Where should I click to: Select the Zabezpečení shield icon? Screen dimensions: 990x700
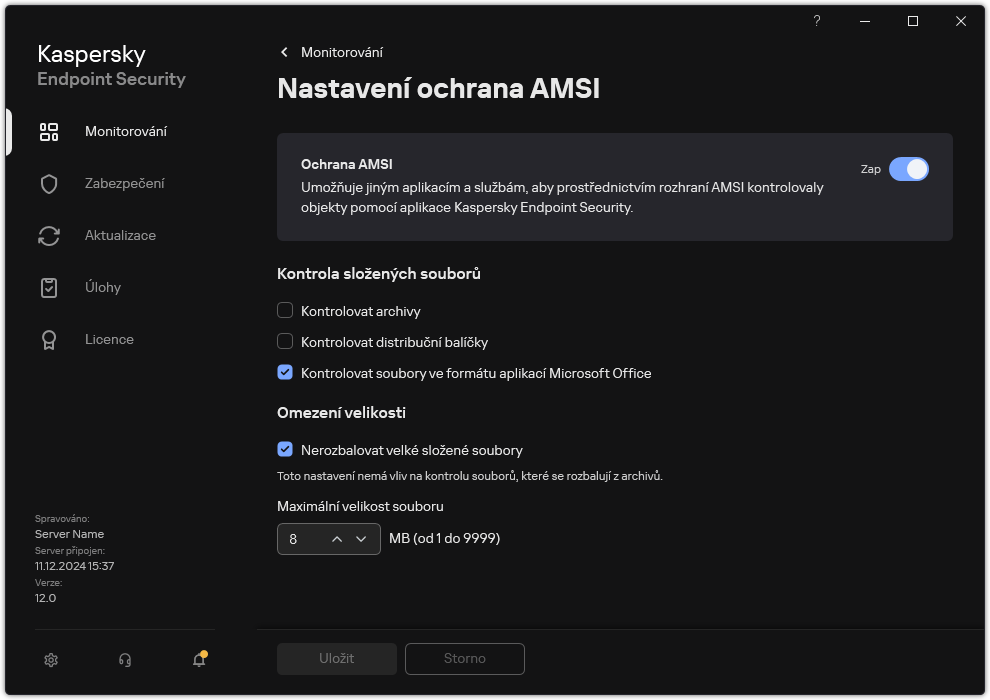click(x=48, y=183)
